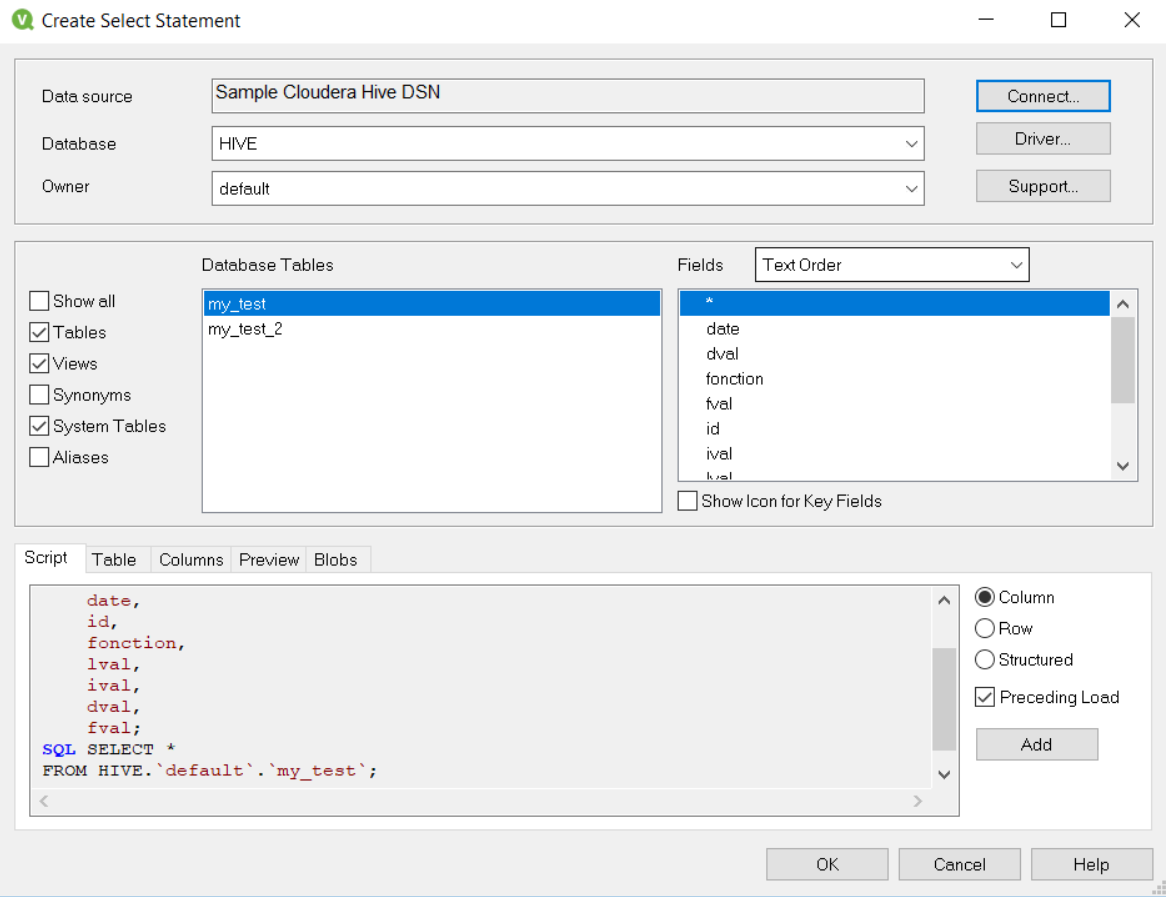Click the Fields list scrollbar thumb
This screenshot has width=1166, height=897.
click(1123, 360)
